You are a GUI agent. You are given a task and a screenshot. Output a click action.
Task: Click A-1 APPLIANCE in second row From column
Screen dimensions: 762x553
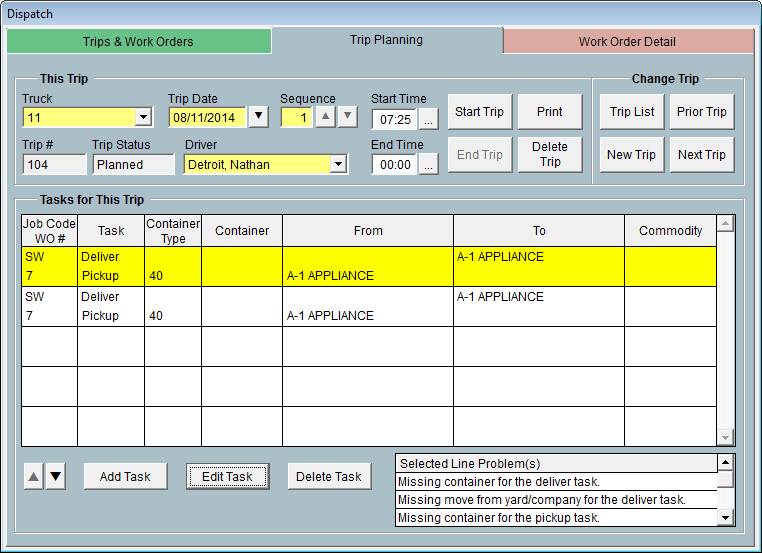coord(330,315)
